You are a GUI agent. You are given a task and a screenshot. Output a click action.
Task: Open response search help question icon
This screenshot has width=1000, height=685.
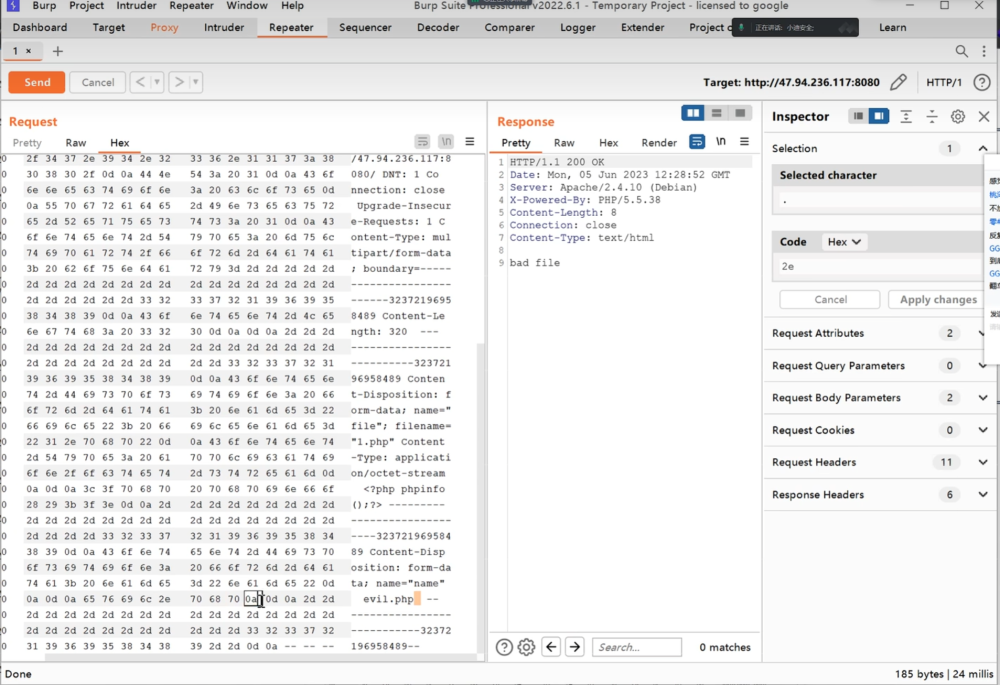click(x=504, y=647)
